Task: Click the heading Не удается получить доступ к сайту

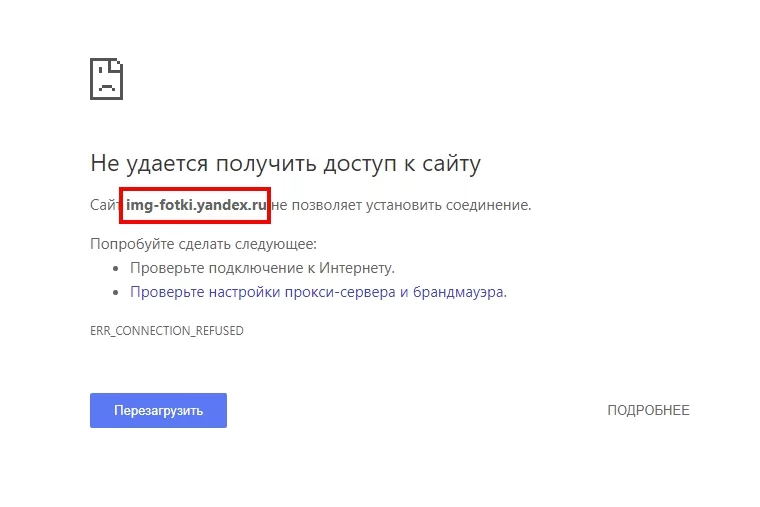Action: coord(285,163)
